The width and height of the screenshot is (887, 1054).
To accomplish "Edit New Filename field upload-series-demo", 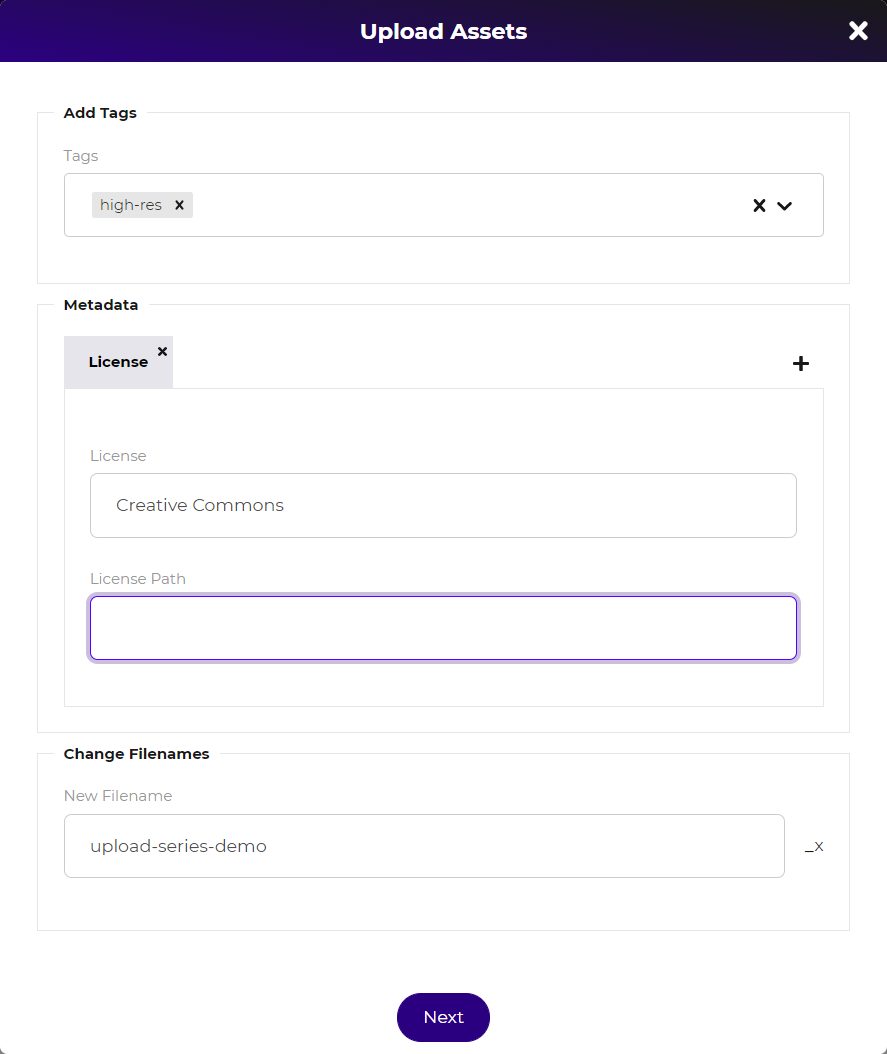I will pos(424,846).
